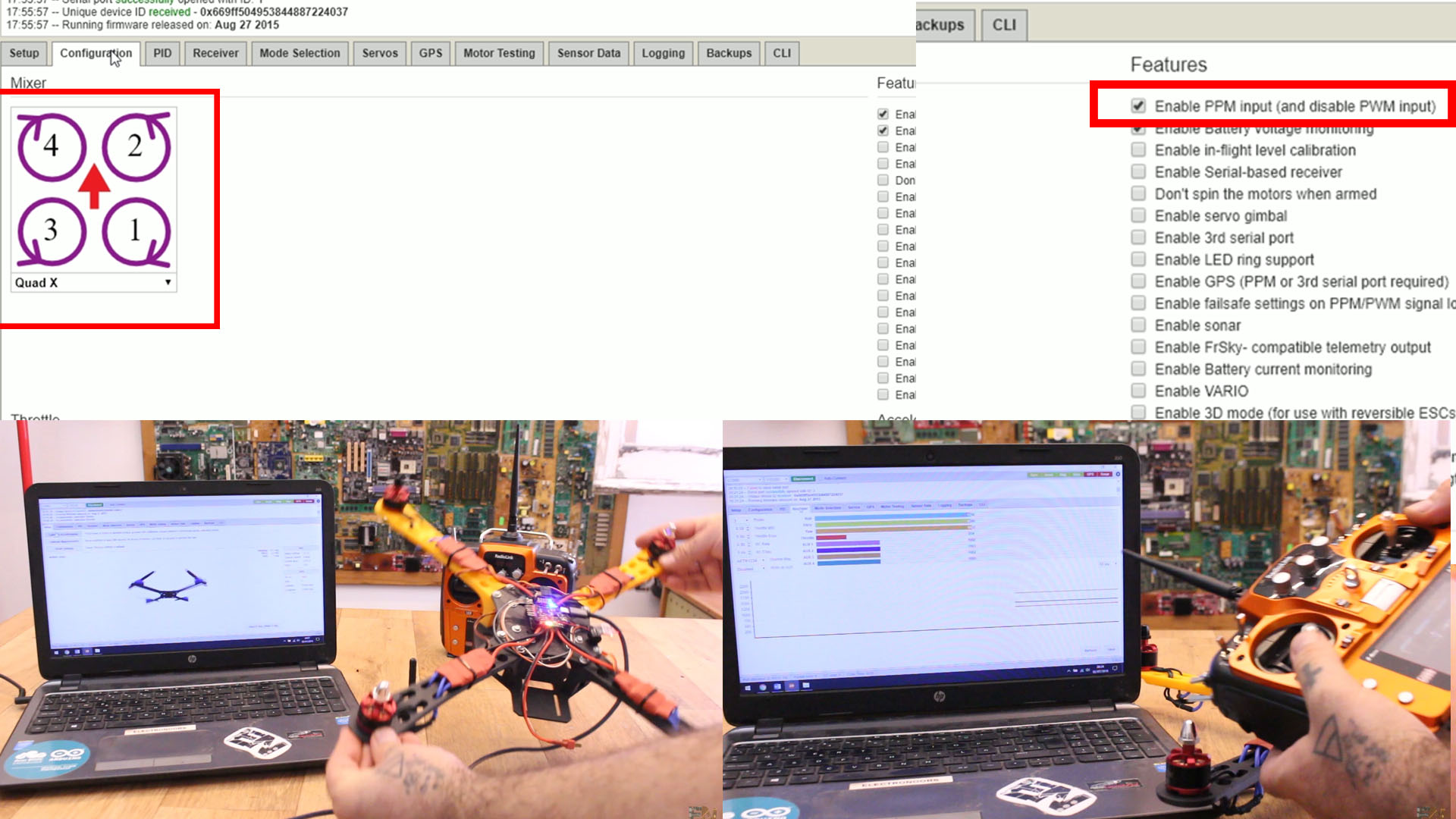Enable FrSky-compatible telemetry output checkbox
The image size is (1456, 819).
coord(1138,347)
